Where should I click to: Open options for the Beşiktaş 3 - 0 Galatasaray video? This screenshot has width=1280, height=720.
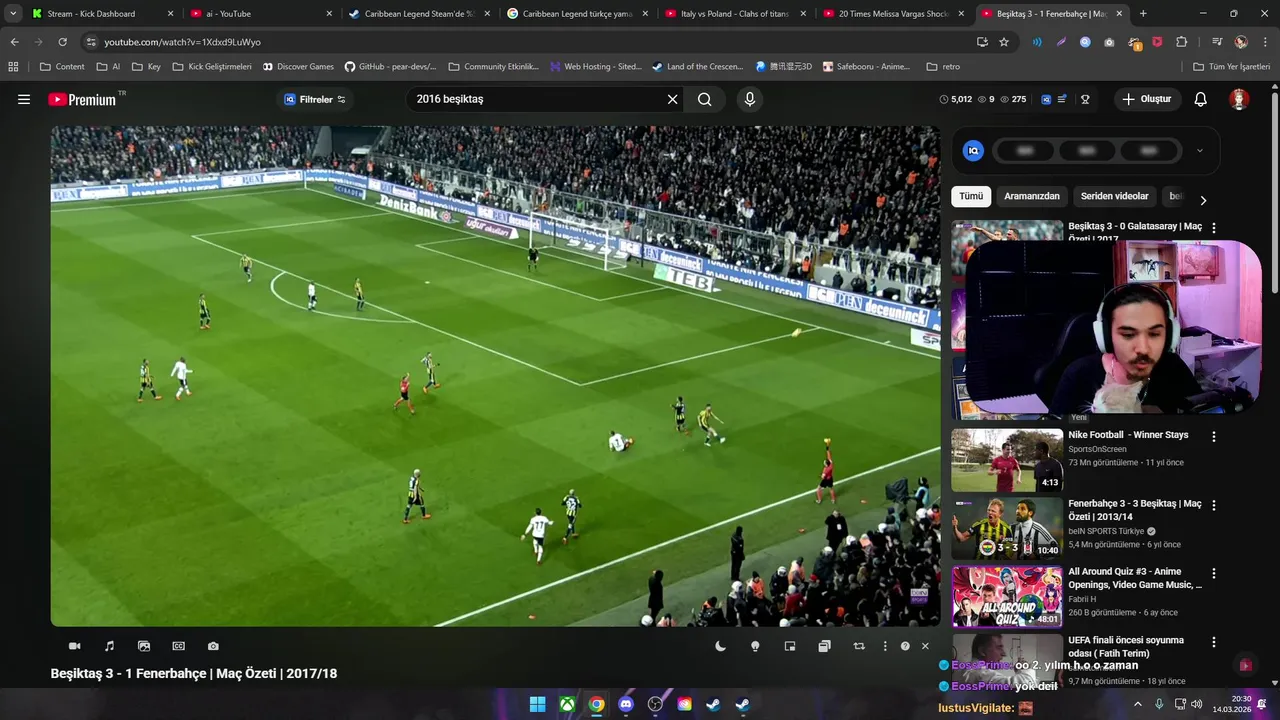(1214, 228)
